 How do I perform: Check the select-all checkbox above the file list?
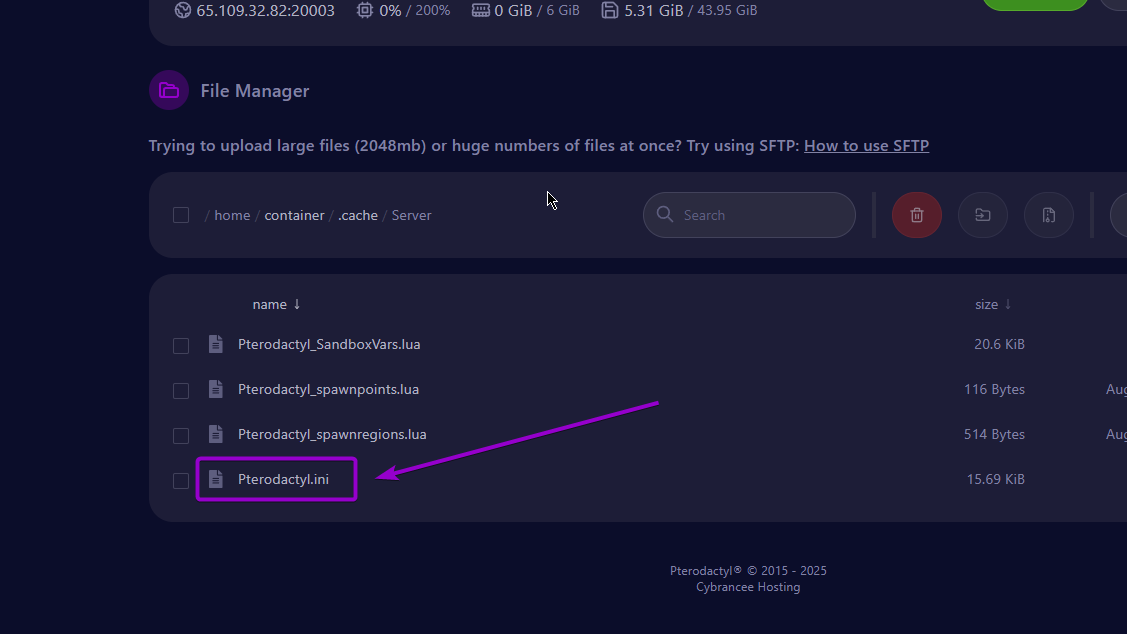click(x=181, y=214)
